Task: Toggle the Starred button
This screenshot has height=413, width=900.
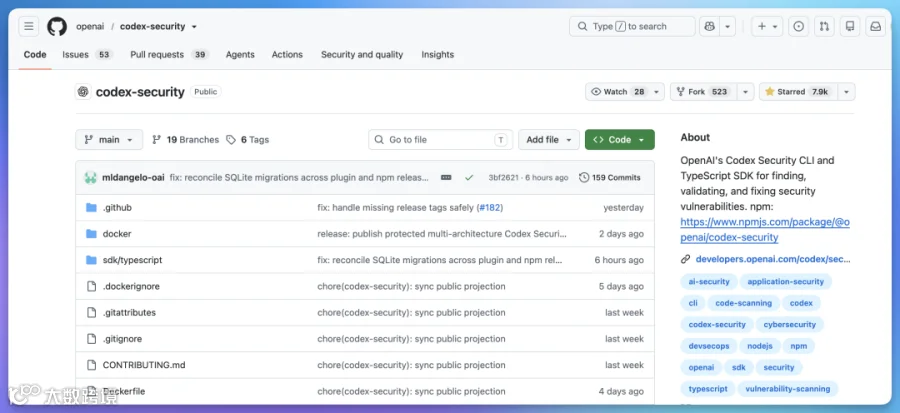Action: coord(800,92)
